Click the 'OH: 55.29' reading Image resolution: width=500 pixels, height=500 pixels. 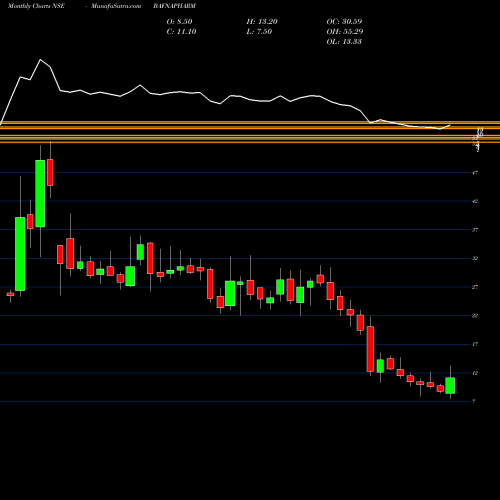pos(345,31)
